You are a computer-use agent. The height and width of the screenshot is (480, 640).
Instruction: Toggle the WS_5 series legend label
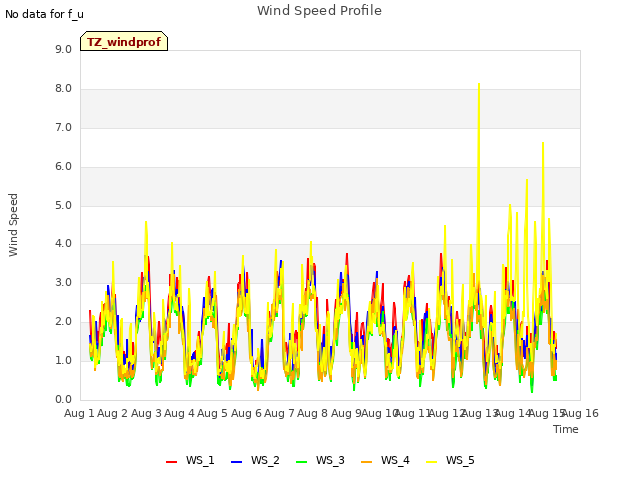[x=460, y=460]
